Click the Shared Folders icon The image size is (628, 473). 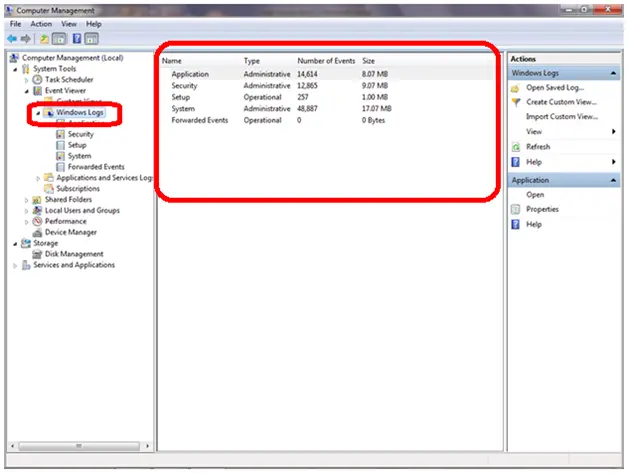(x=37, y=199)
